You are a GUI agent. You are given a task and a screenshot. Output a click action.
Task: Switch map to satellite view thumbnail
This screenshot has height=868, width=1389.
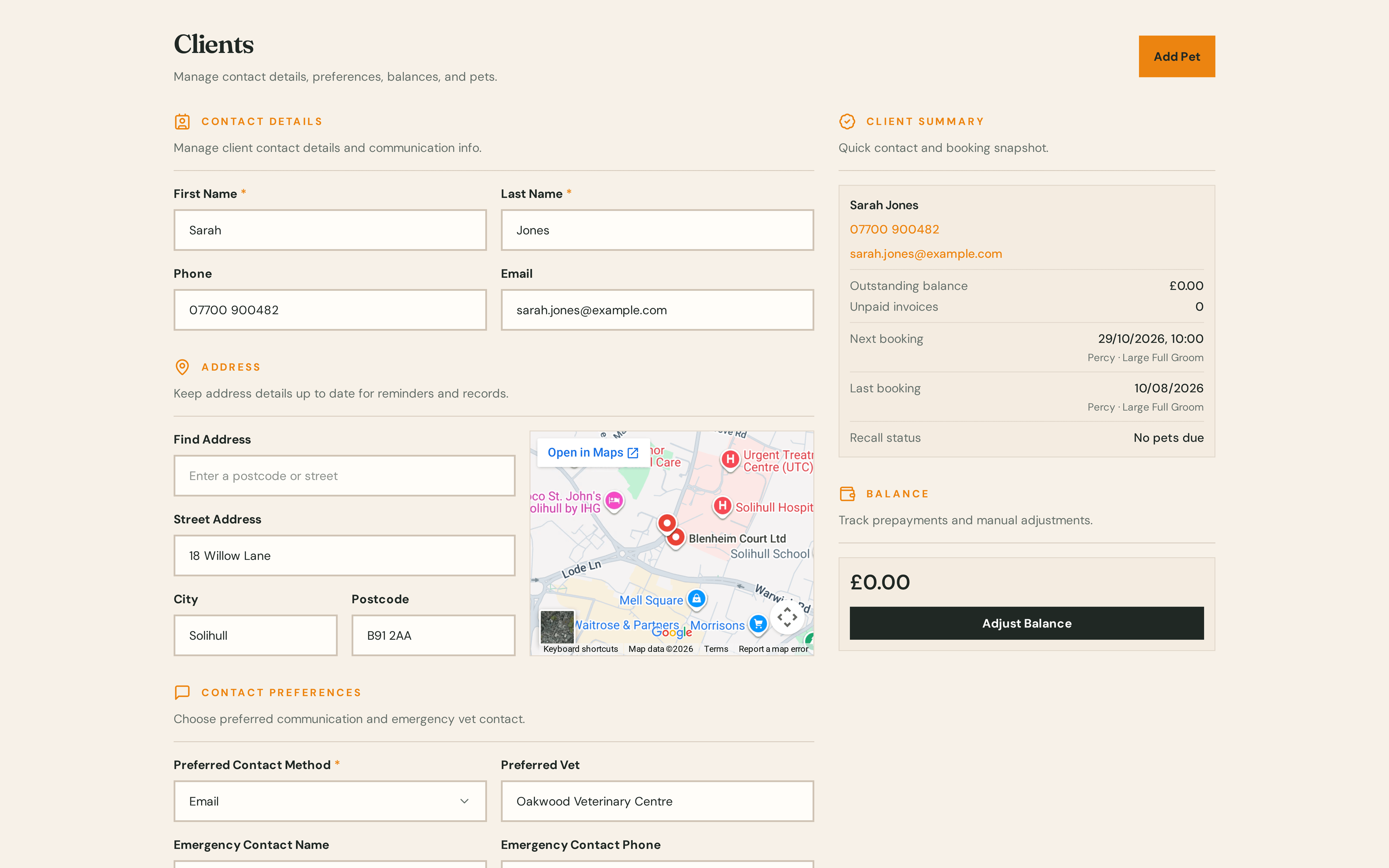(x=557, y=627)
